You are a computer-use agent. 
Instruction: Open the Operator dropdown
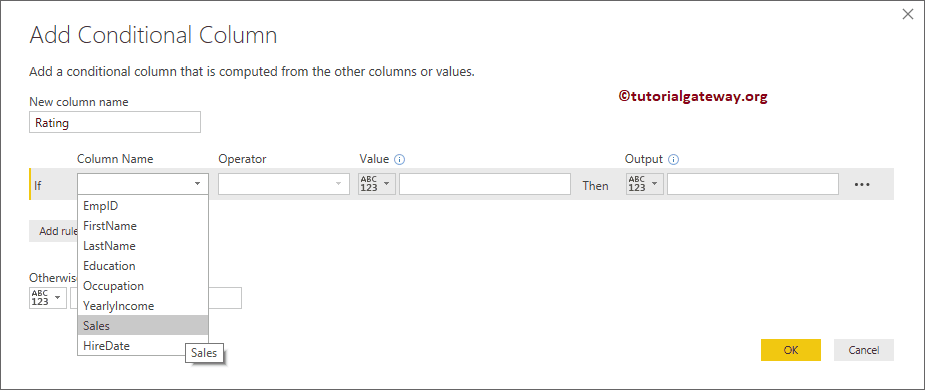pos(283,184)
